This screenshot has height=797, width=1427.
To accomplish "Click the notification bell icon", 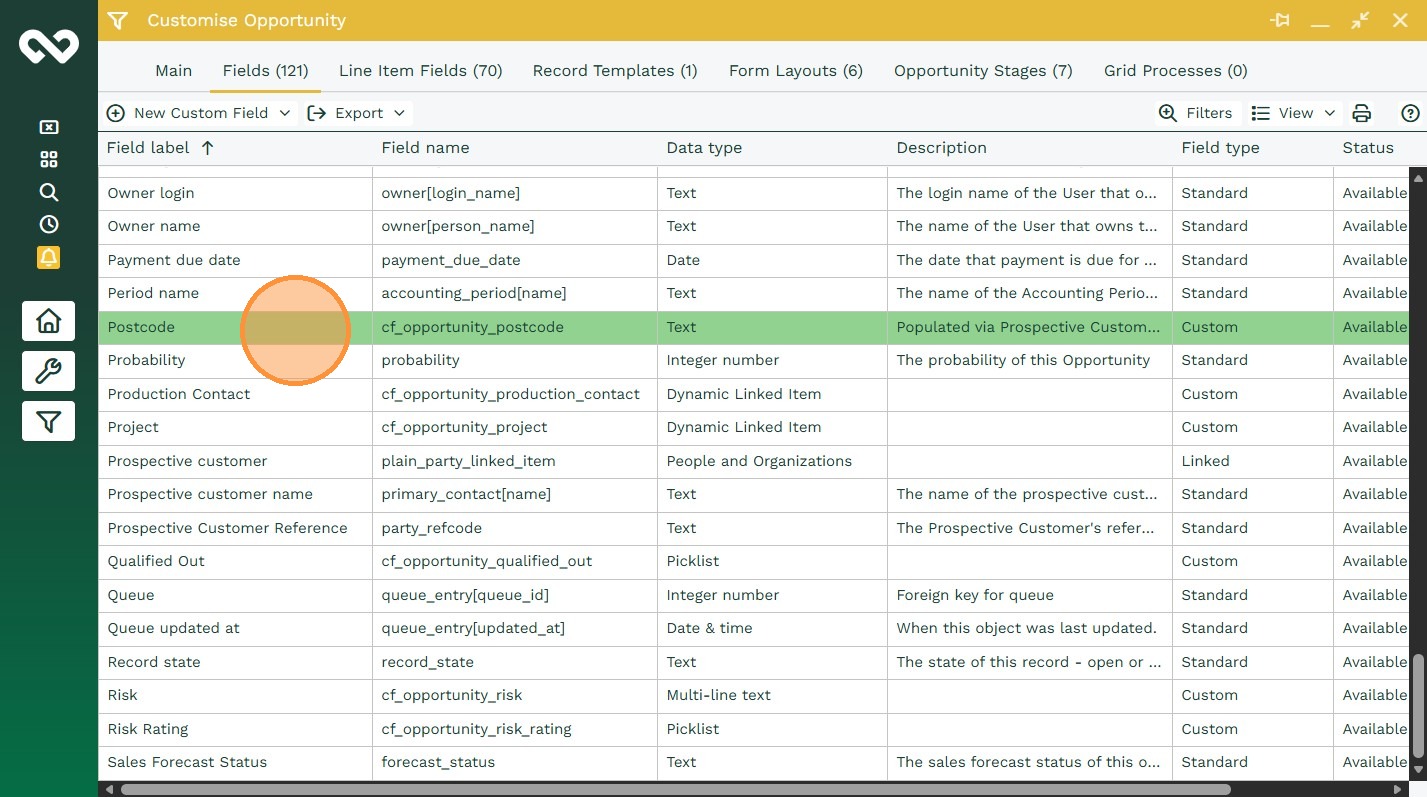I will [48, 257].
